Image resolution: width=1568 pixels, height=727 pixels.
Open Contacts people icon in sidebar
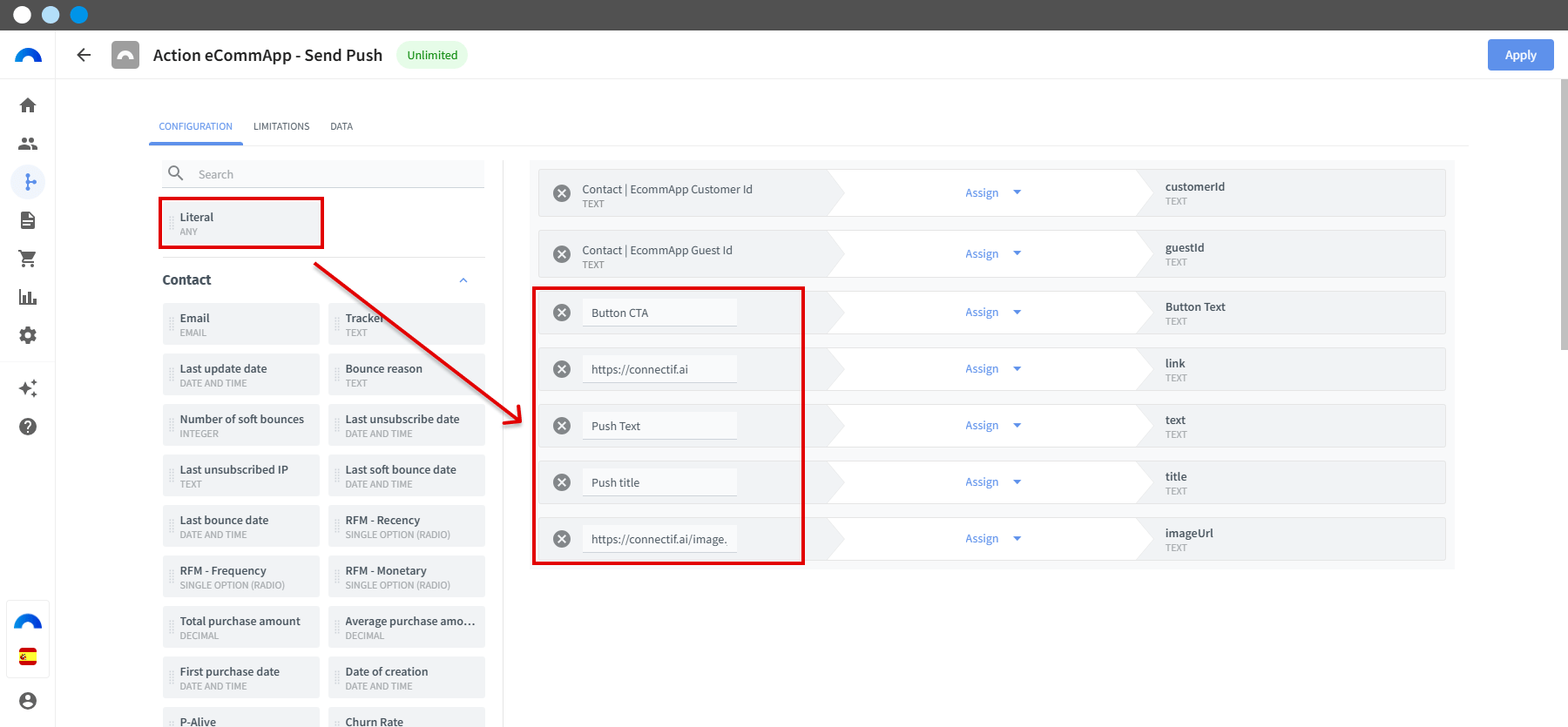click(28, 144)
